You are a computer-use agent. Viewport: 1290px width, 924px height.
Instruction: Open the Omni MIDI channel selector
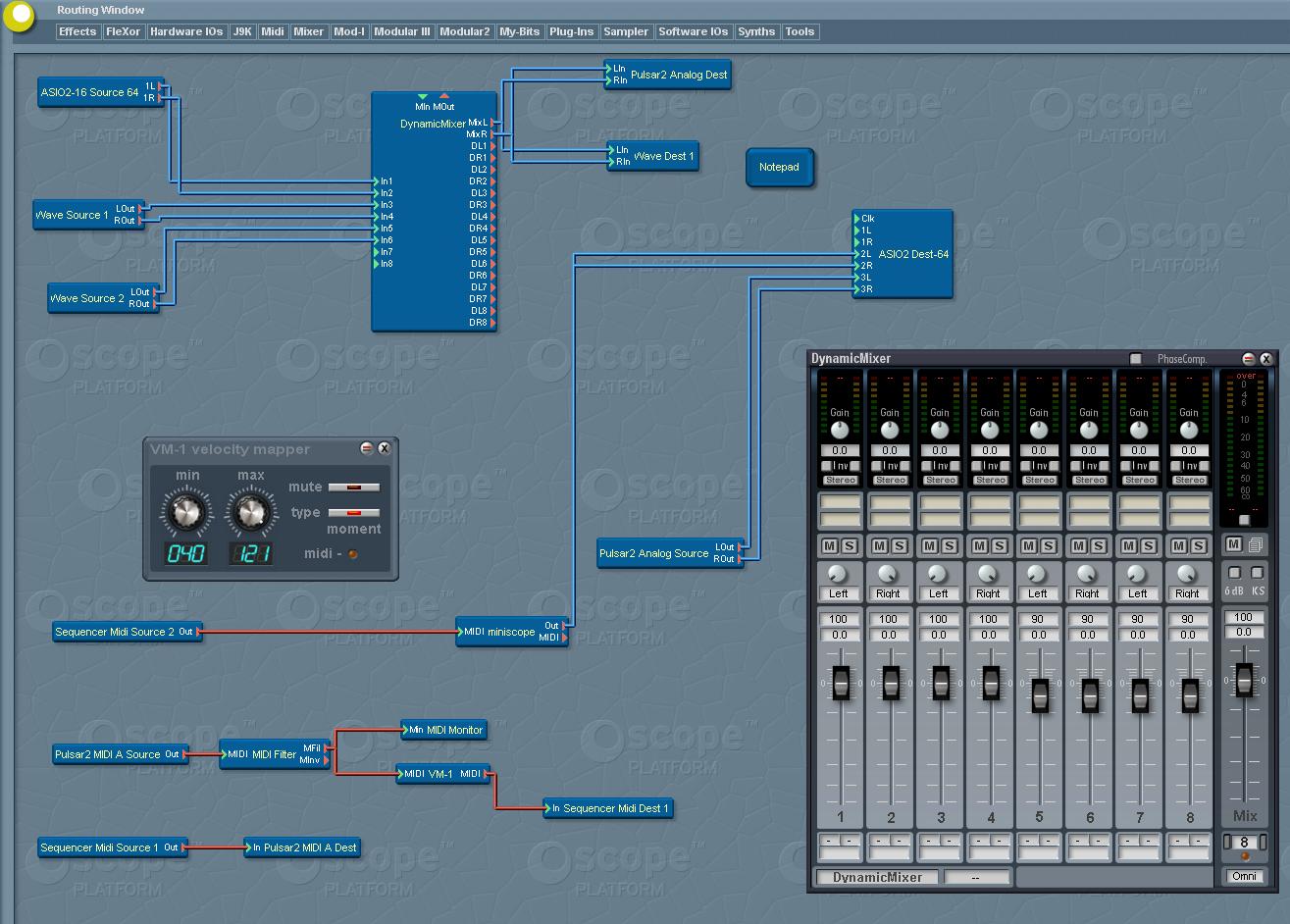pyautogui.click(x=1244, y=876)
